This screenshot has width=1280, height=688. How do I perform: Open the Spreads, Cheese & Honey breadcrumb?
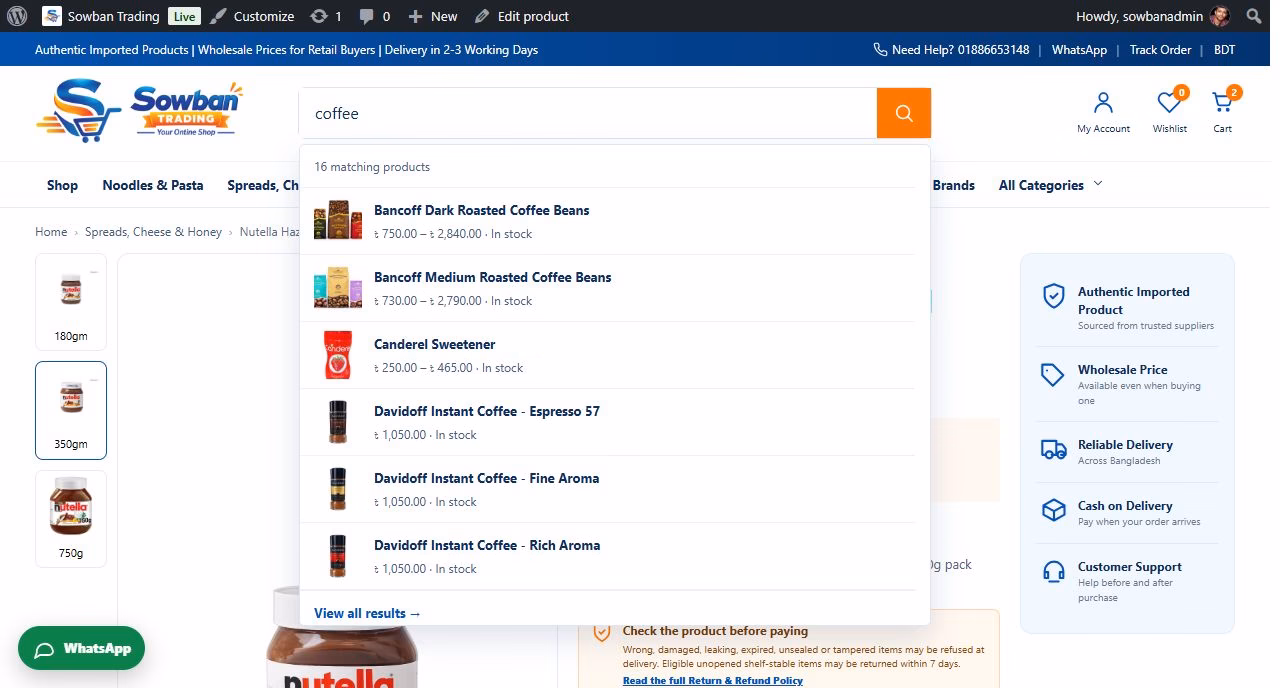coord(153,231)
